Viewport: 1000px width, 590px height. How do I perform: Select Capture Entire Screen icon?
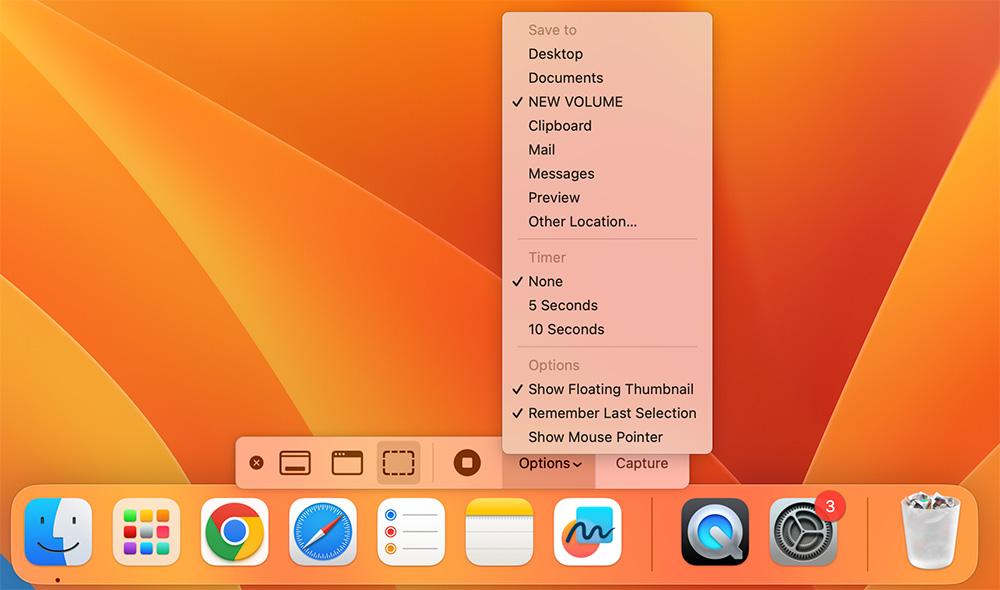pyautogui.click(x=295, y=463)
